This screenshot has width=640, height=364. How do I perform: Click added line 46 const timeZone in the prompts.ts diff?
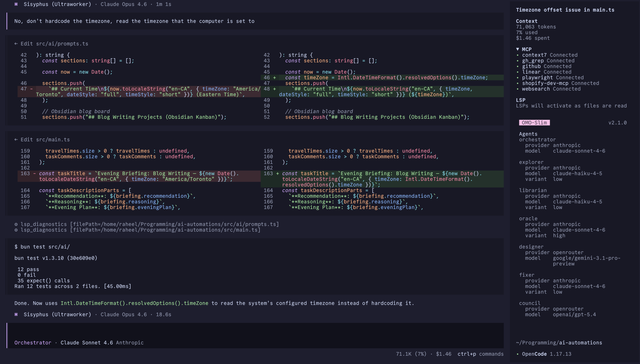[382, 78]
